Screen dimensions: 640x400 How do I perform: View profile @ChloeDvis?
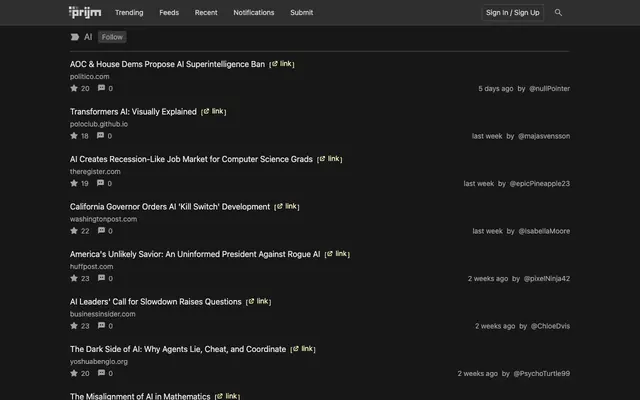click(550, 326)
